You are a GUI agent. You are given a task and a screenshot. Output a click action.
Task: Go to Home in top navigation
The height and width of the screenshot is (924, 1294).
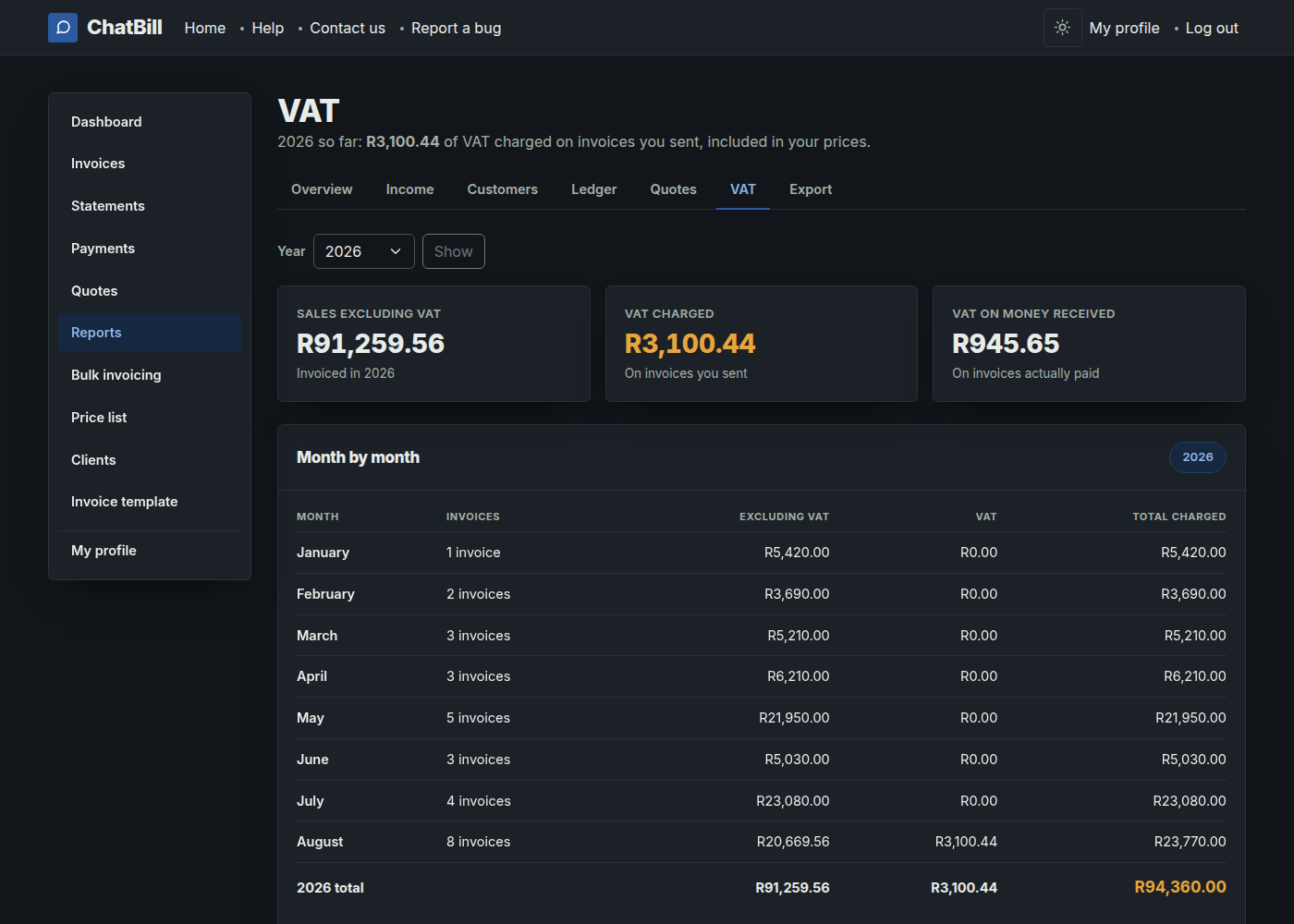tap(205, 28)
